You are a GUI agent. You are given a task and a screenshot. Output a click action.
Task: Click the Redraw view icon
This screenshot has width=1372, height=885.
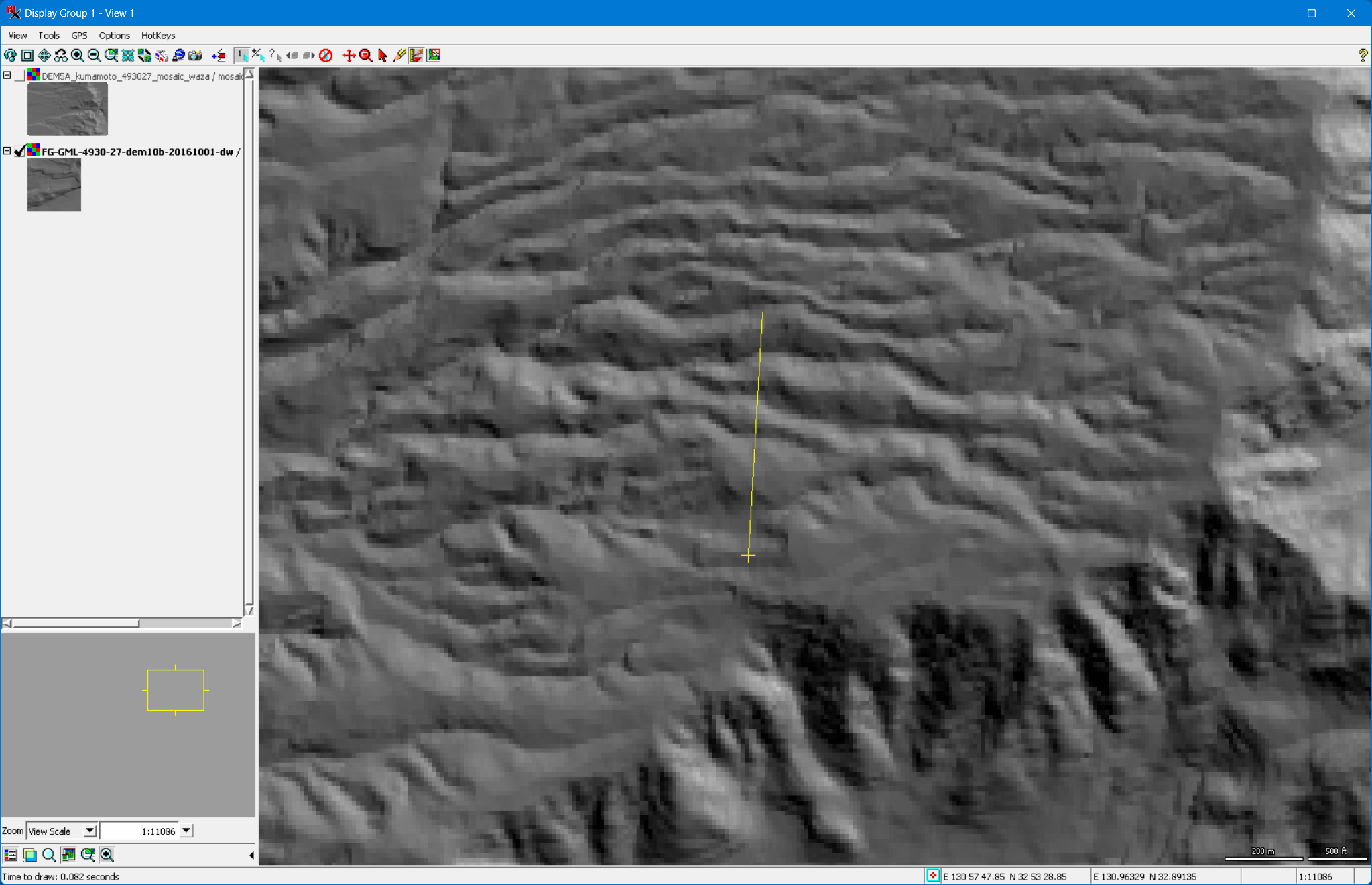pos(10,56)
